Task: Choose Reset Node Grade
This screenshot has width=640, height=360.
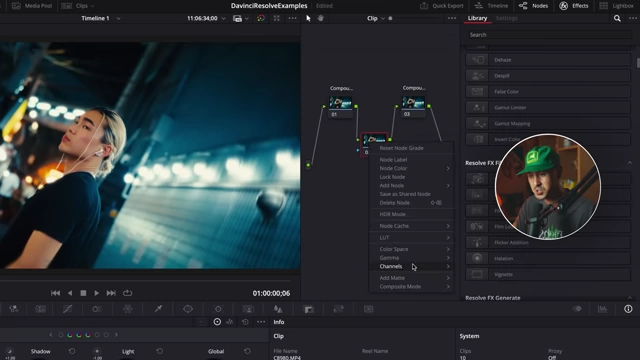Action: click(411, 148)
